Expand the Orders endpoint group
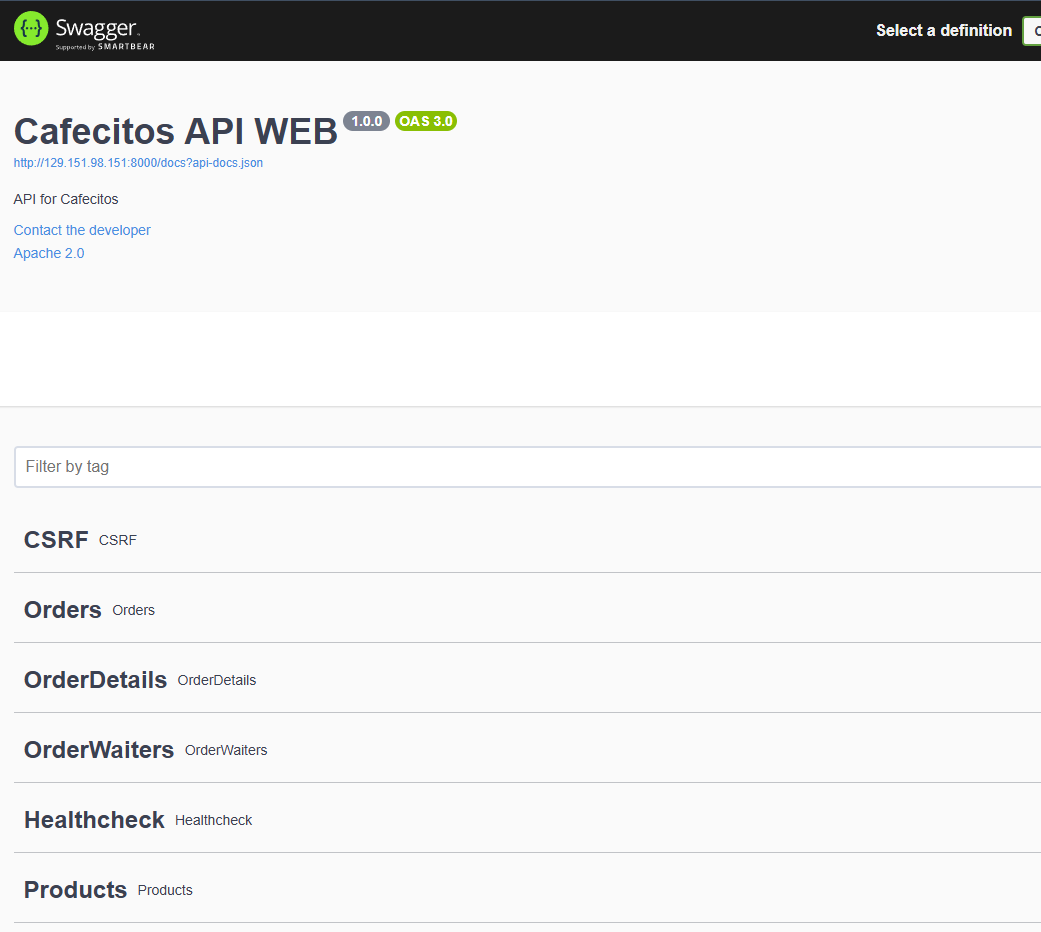Screen dimensions: 1041x932 (63, 610)
